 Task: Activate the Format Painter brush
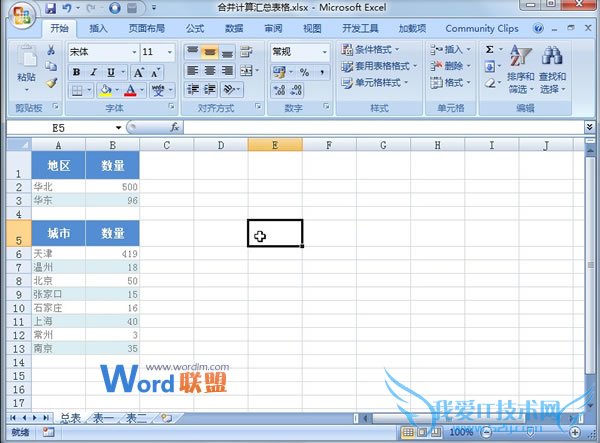point(52,83)
